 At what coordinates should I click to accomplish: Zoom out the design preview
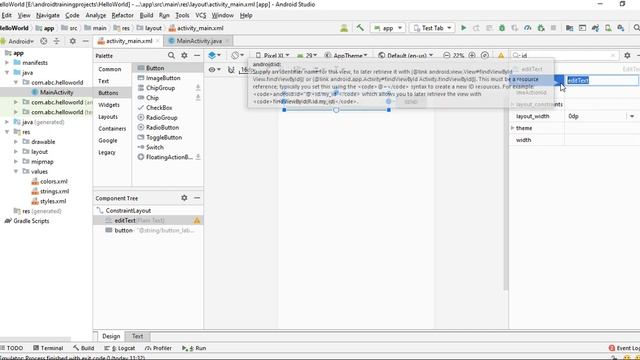pos(447,55)
